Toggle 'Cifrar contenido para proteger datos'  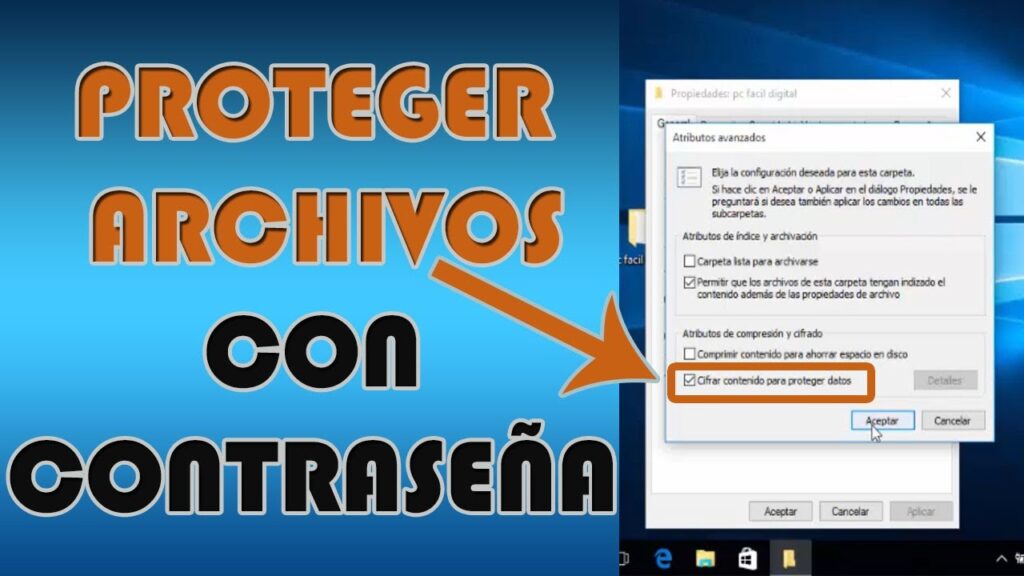[689, 380]
